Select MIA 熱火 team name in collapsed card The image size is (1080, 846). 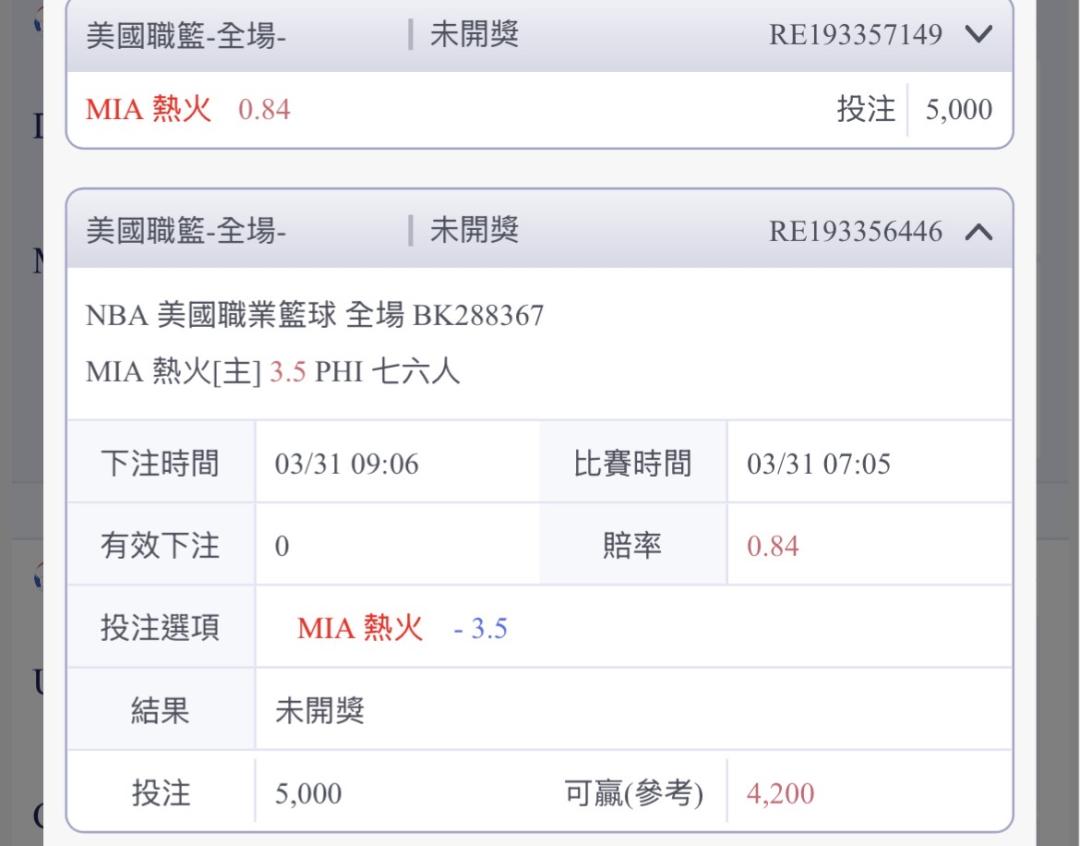(x=149, y=109)
